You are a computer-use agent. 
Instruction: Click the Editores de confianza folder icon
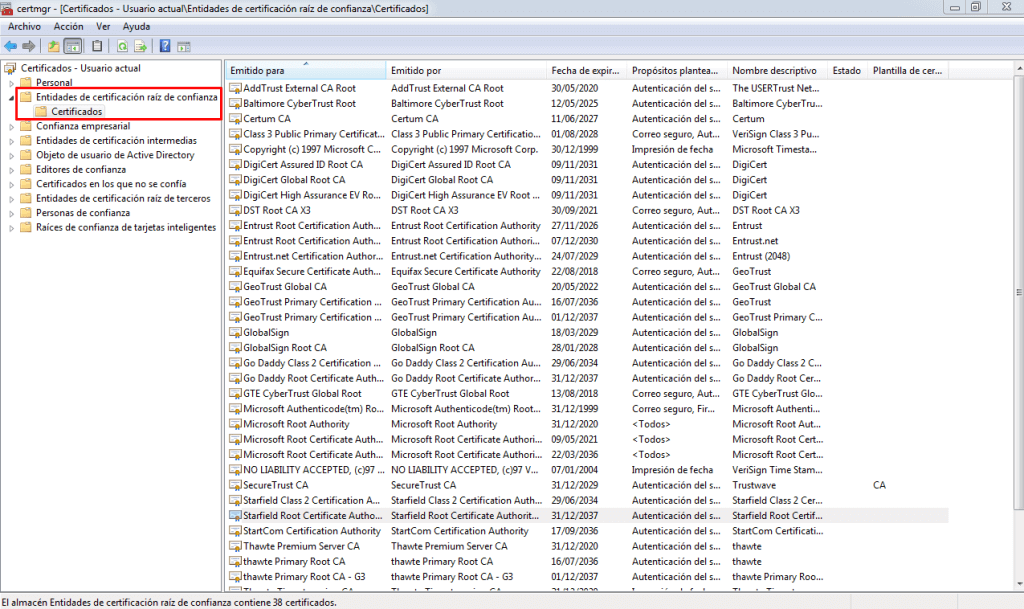(x=26, y=170)
